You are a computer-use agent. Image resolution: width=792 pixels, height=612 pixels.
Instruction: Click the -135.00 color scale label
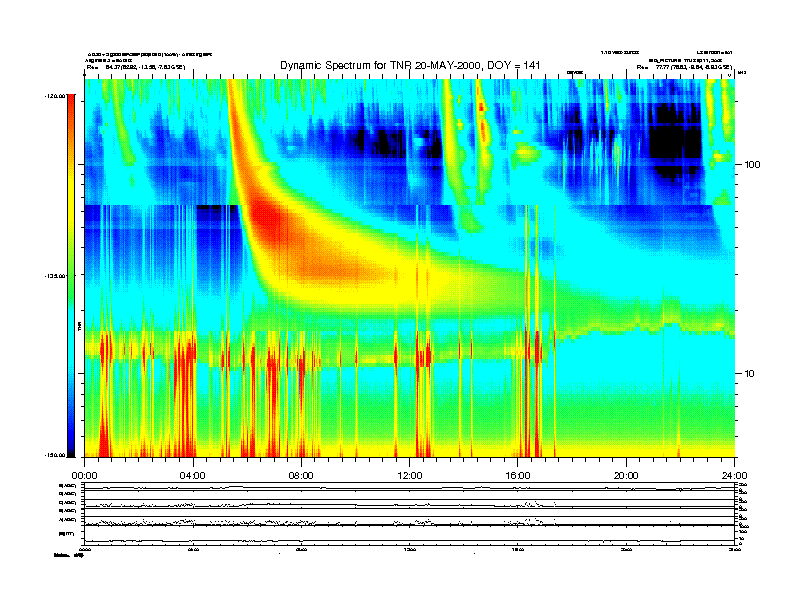pos(56,276)
